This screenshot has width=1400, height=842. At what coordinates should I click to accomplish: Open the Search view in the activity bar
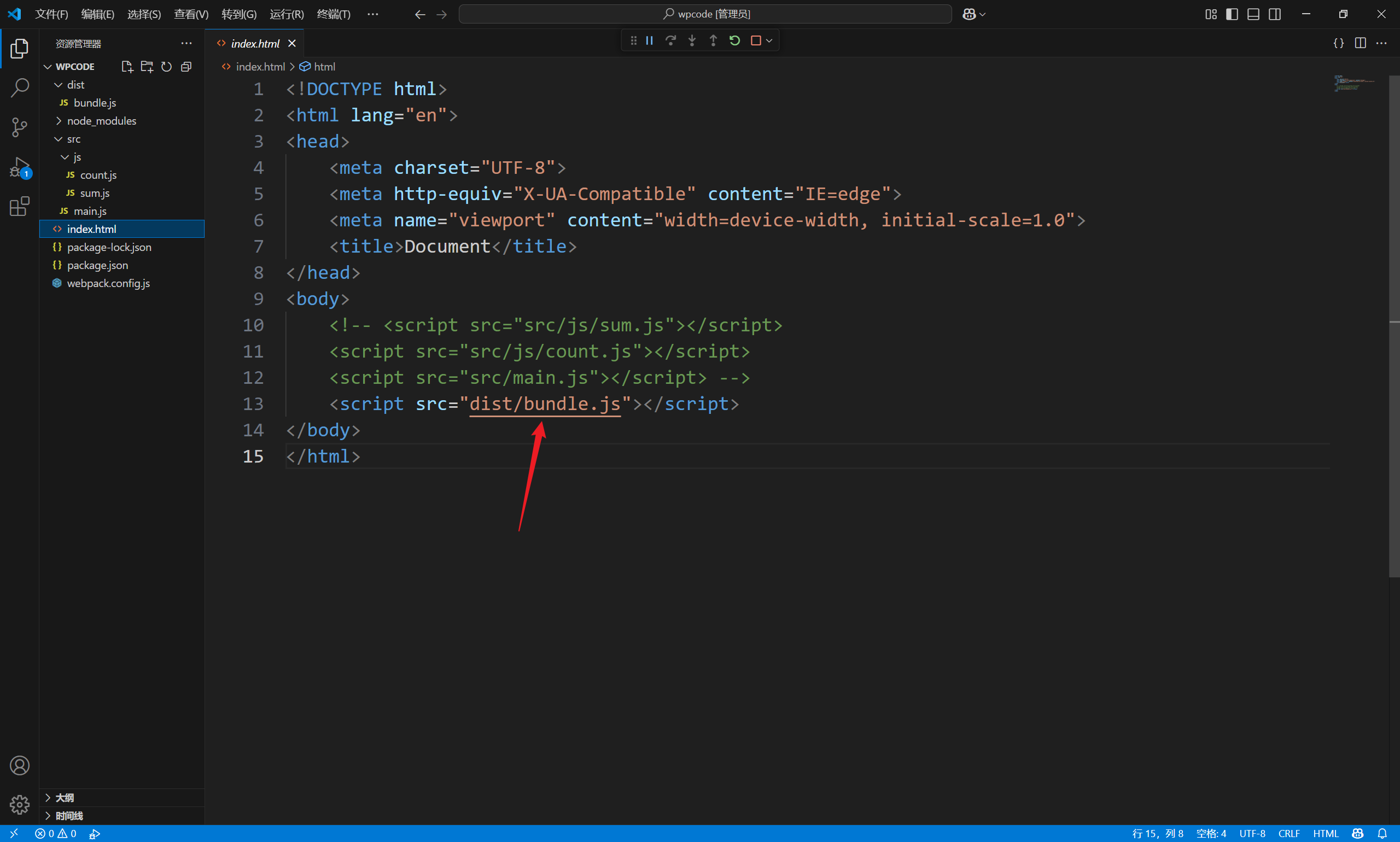point(20,88)
